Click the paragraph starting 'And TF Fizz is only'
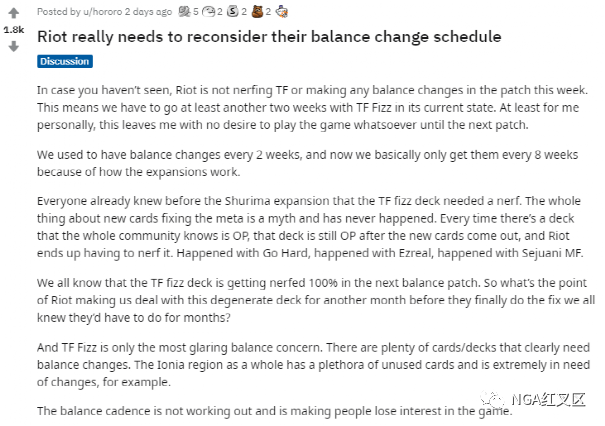Image resolution: width=605 pixels, height=426 pixels. [314, 365]
